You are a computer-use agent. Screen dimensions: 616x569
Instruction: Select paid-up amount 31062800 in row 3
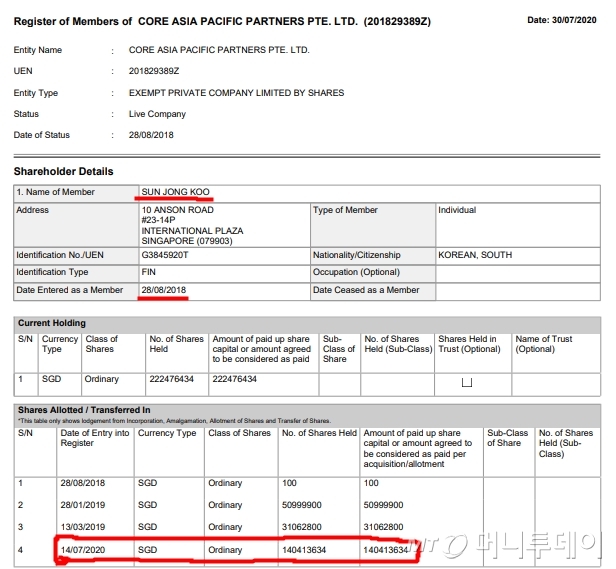[x=383, y=527]
